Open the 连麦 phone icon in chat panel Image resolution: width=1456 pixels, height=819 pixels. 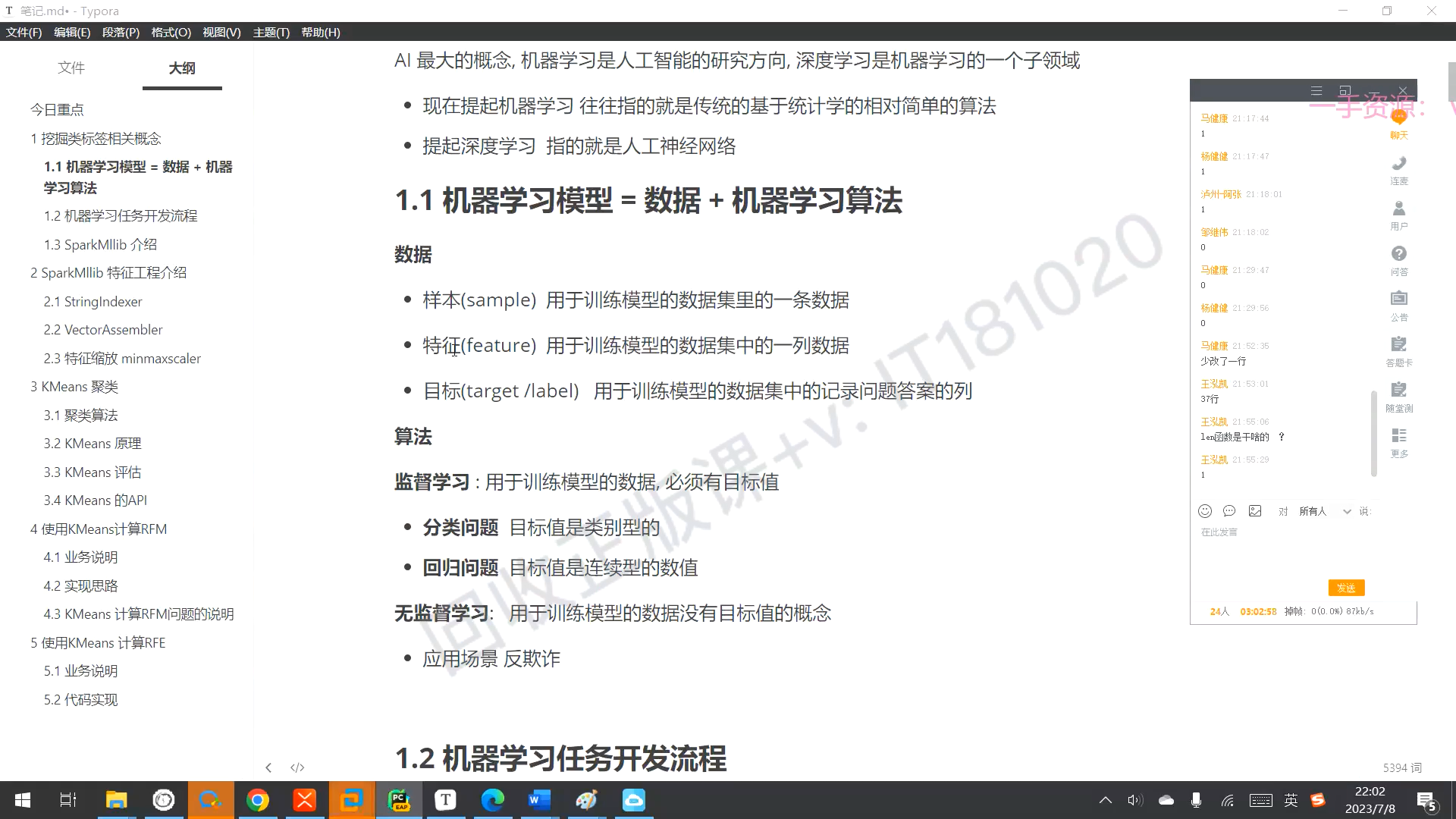1398,165
